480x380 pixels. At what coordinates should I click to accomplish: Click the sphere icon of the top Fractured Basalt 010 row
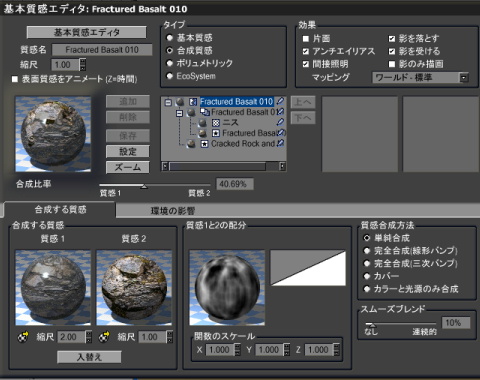[180, 102]
